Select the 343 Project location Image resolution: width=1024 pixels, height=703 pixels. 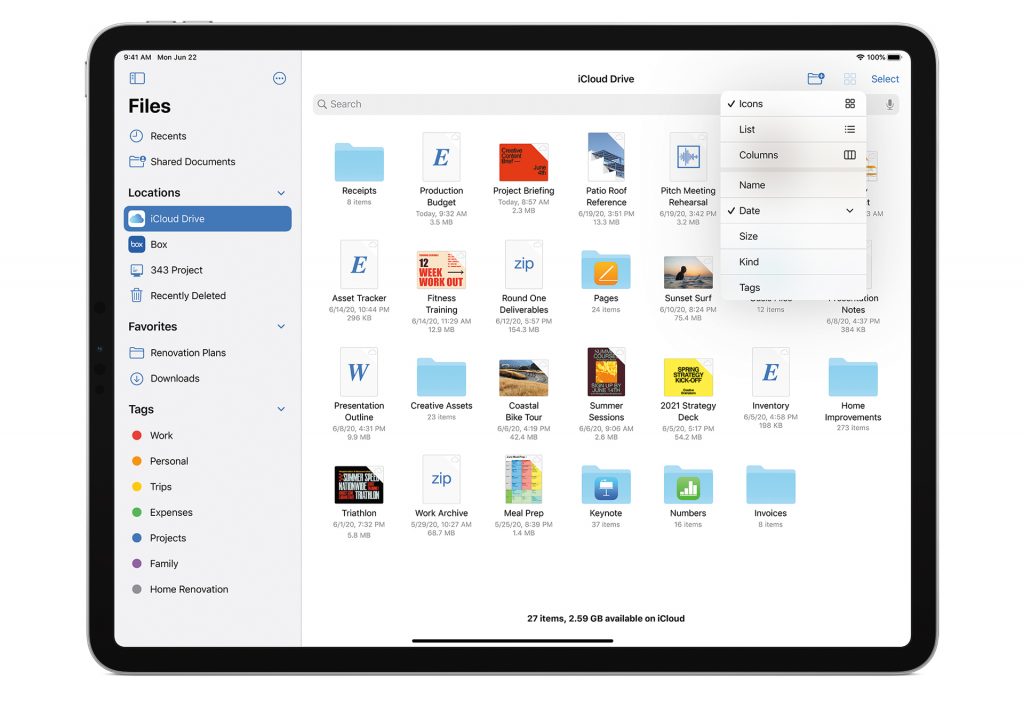pos(208,270)
